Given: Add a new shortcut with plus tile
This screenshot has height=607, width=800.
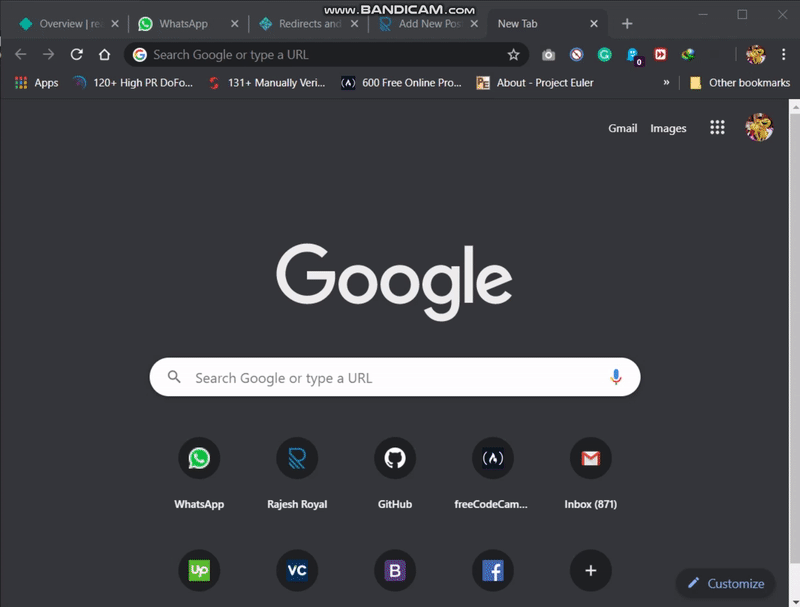Looking at the screenshot, I should click(590, 570).
